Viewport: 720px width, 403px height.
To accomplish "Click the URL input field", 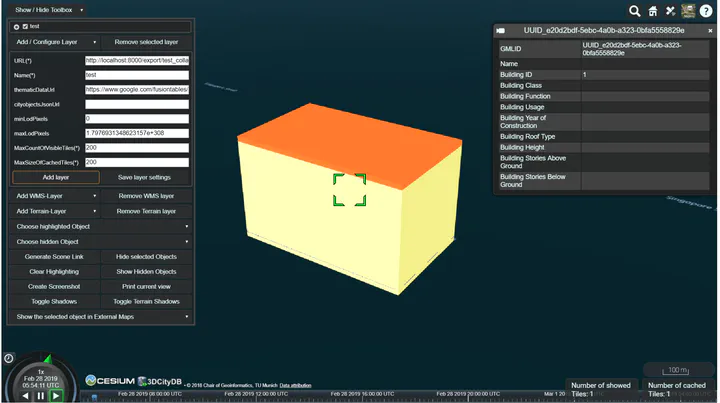I will coord(137,61).
